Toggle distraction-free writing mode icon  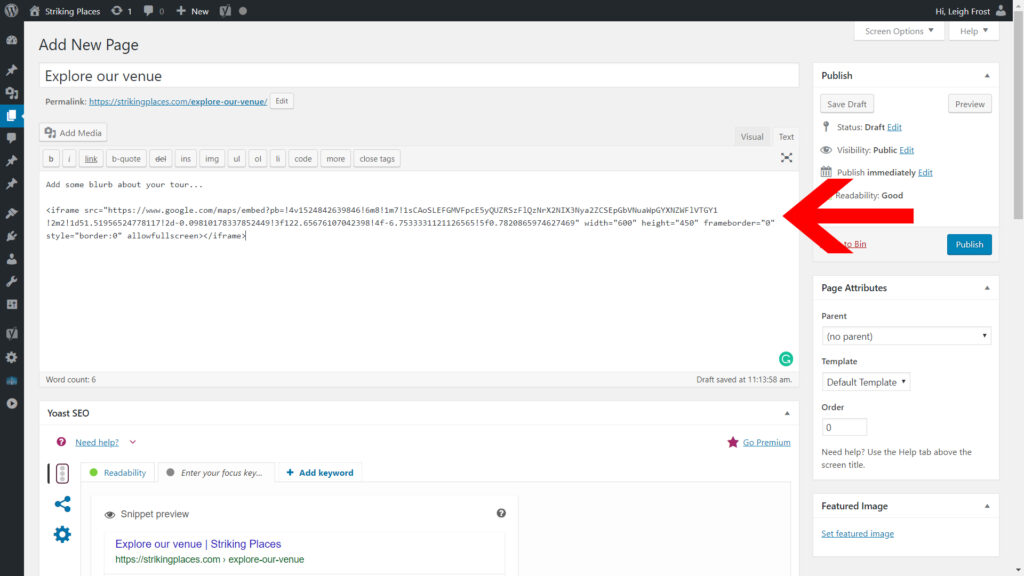point(786,158)
